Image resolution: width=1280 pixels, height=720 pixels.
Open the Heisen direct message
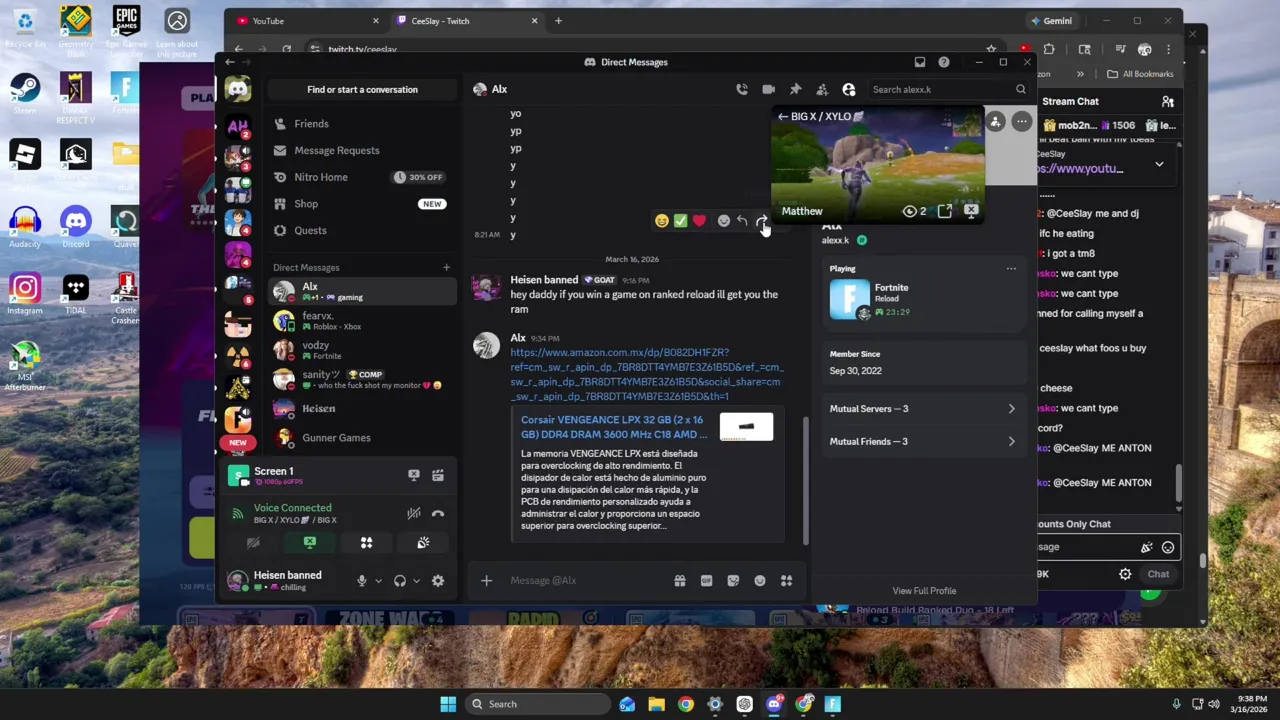(361, 408)
